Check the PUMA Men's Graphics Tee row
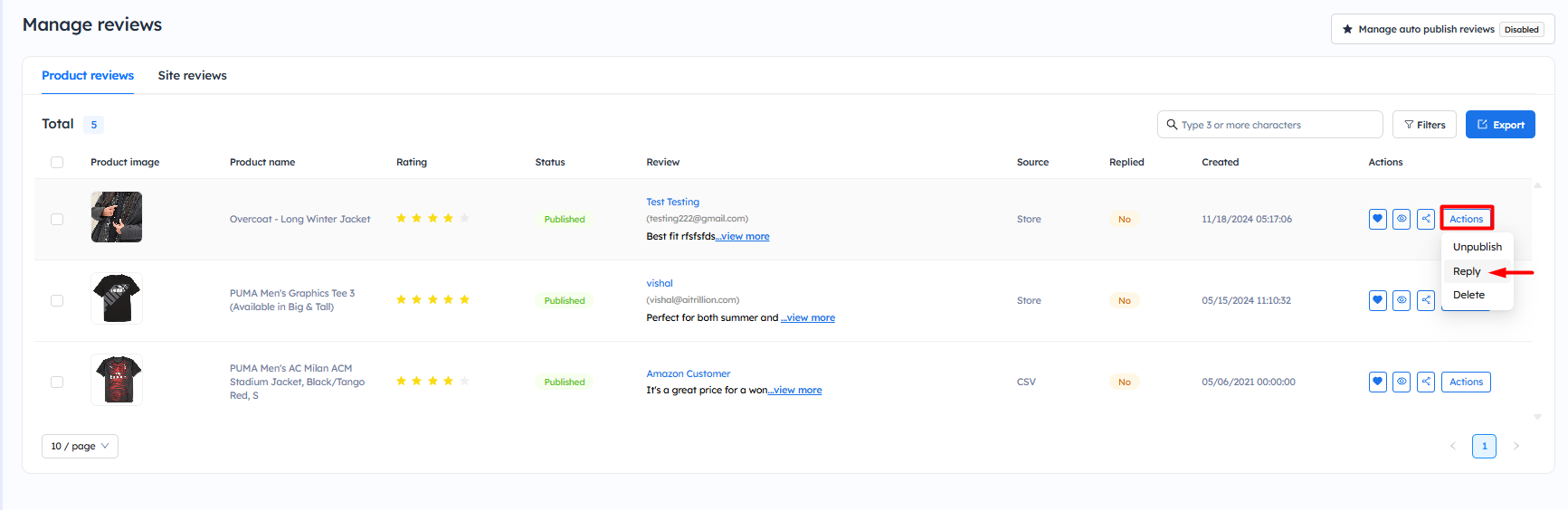Screen dimensions: 1568x510 [57, 301]
